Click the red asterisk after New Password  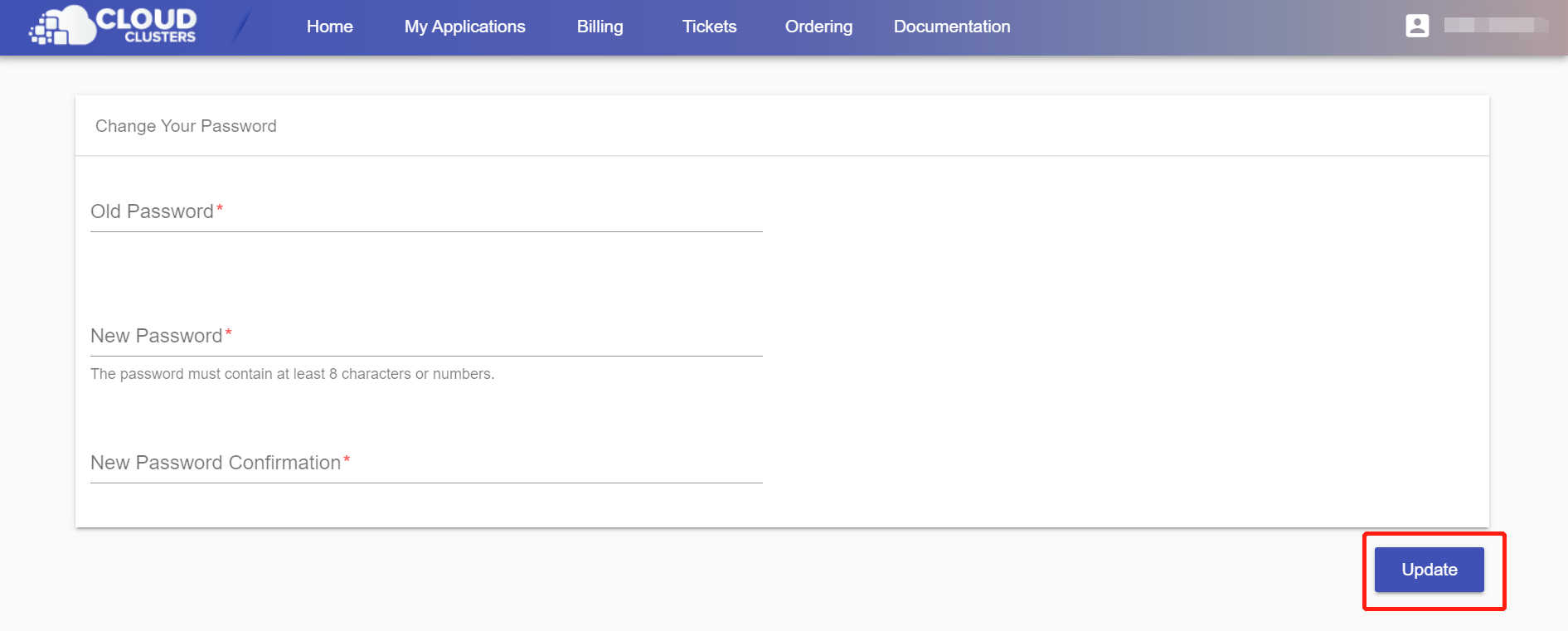(229, 332)
